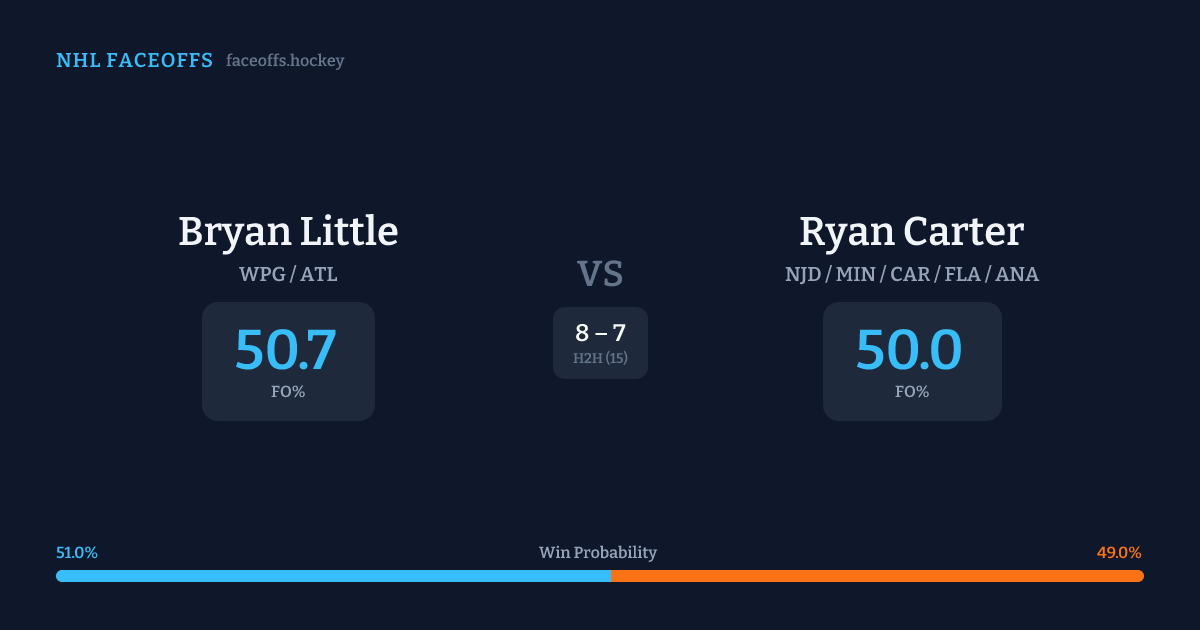Click the NJD team abbreviation
Image resolution: width=1200 pixels, height=630 pixels.
click(803, 274)
